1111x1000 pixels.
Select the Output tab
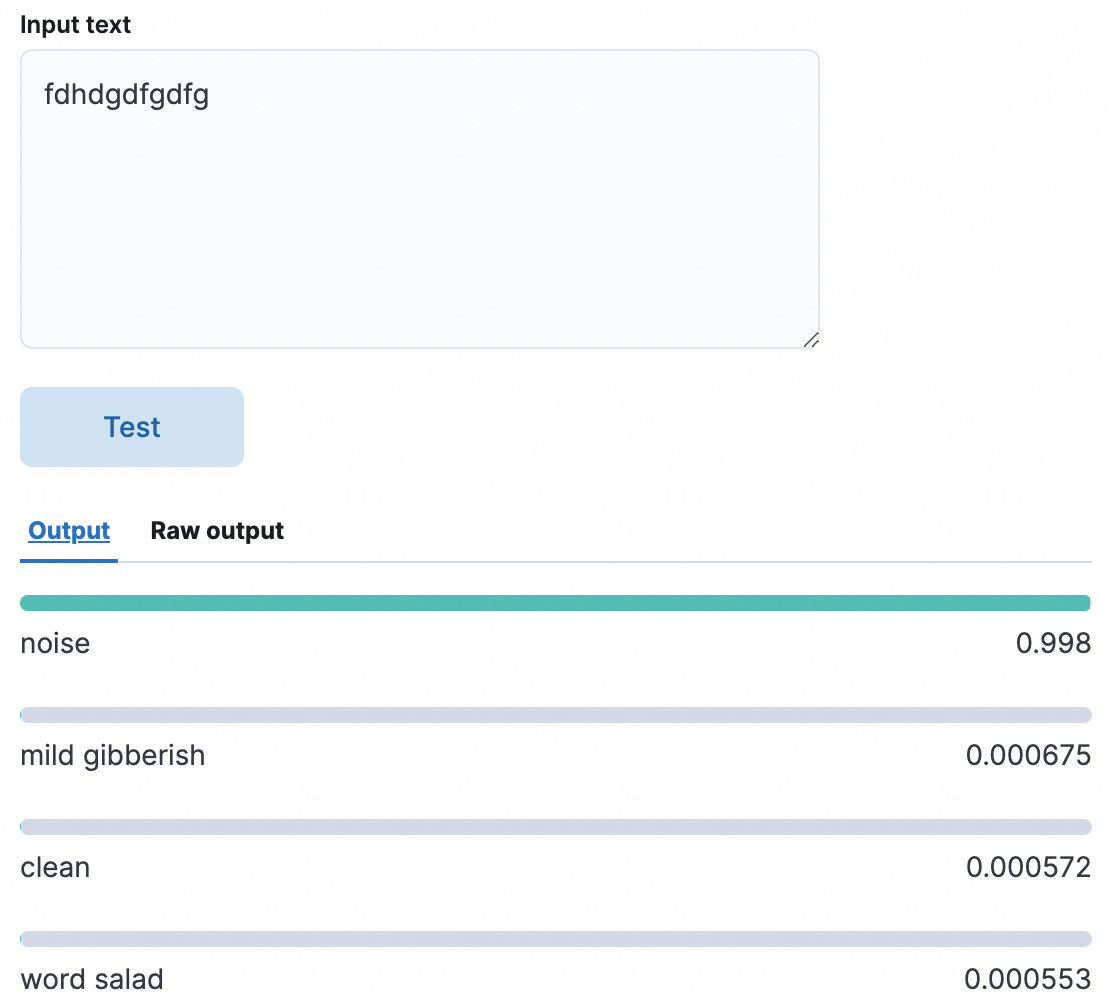[69, 531]
